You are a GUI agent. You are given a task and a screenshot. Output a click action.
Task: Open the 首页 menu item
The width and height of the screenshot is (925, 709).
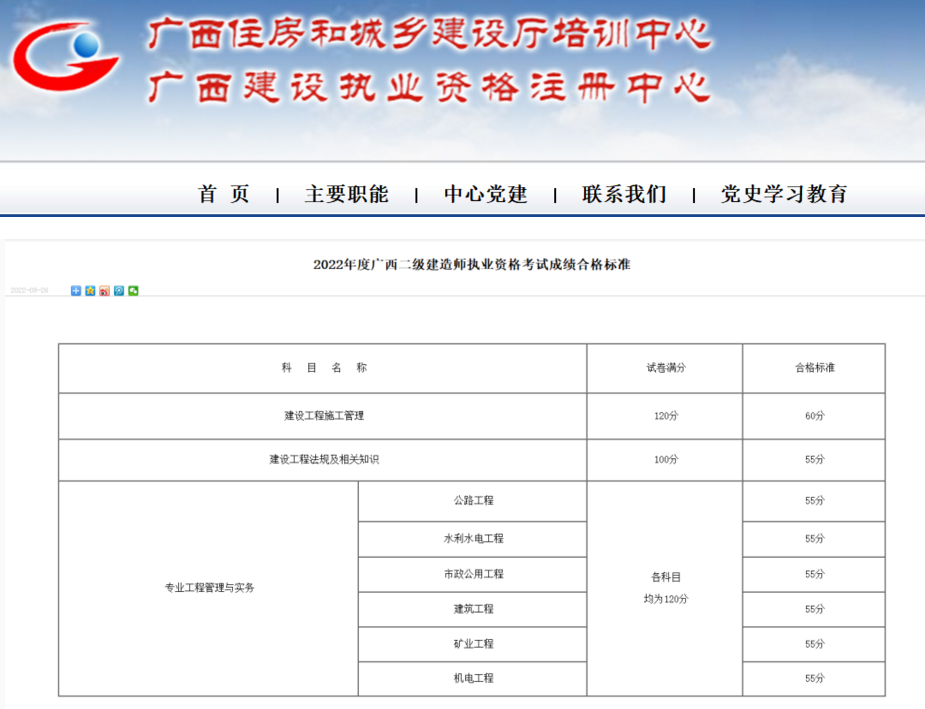coord(224,194)
